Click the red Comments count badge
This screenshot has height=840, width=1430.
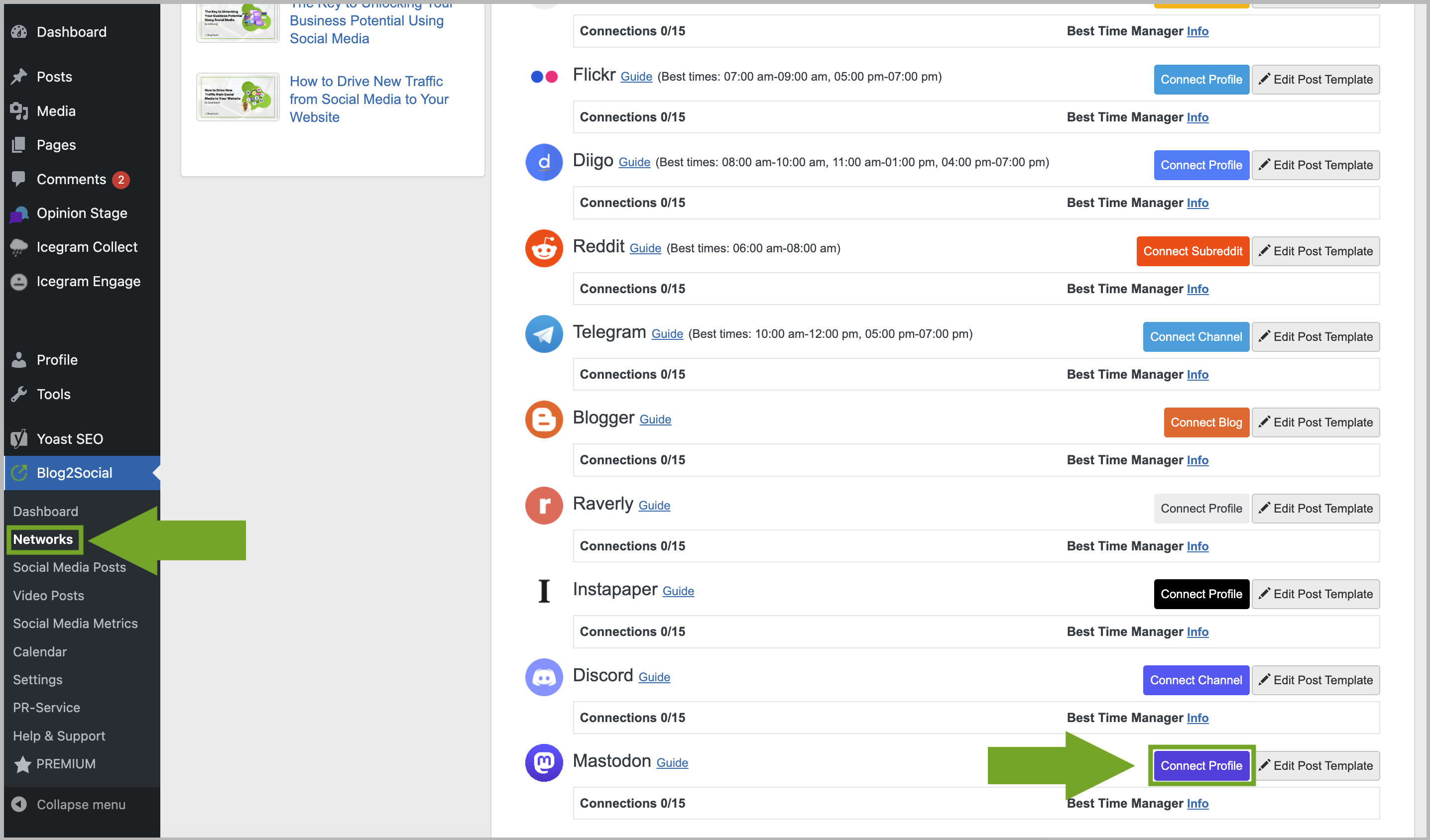[x=121, y=180]
